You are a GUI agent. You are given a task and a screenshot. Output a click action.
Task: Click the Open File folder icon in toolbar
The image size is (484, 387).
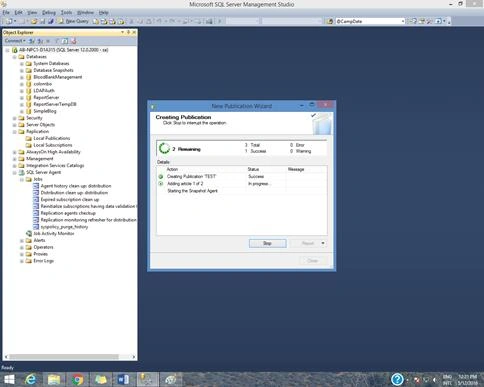[34, 21]
